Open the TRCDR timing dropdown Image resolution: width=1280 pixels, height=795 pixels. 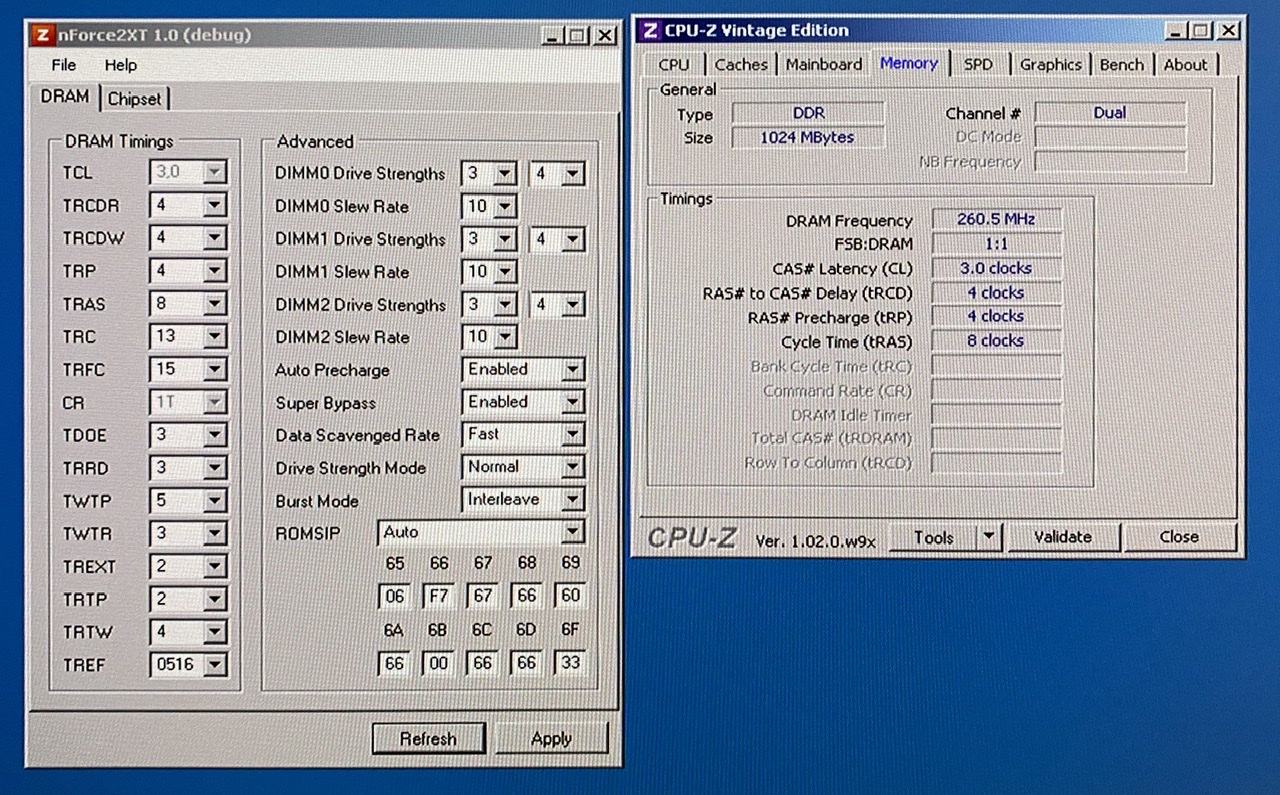pos(188,205)
